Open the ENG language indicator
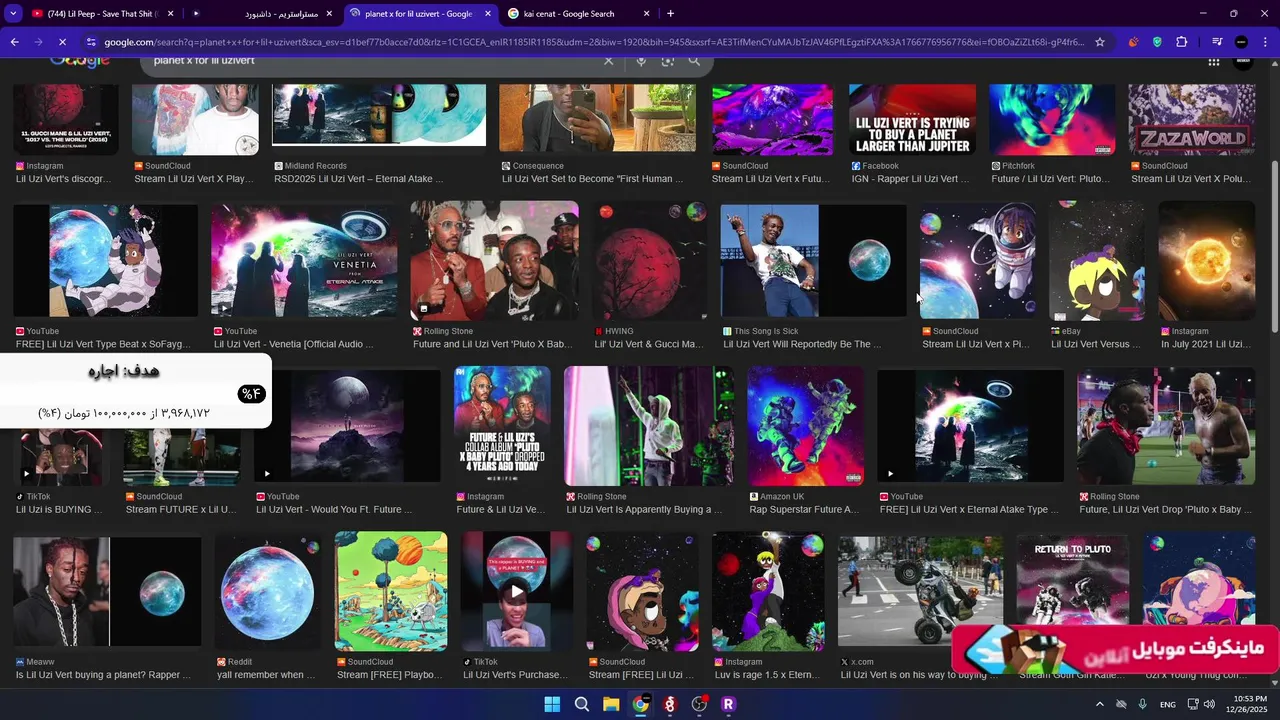 [x=1167, y=705]
